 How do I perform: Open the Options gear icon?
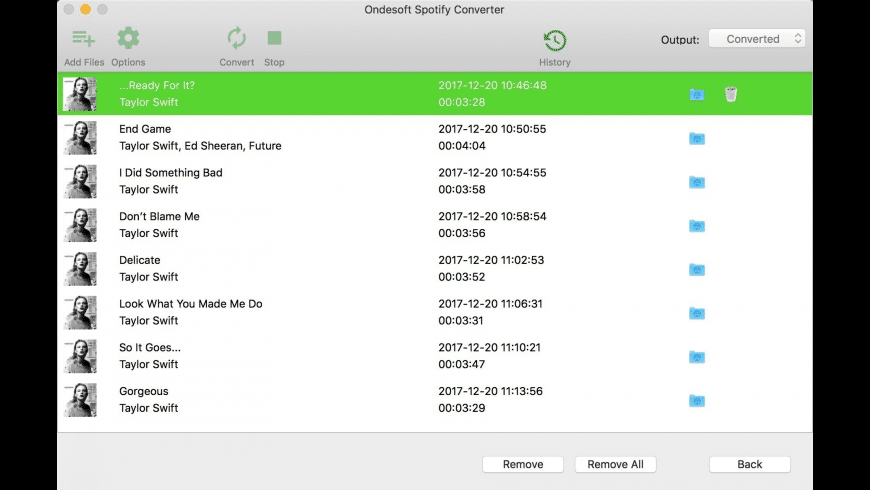[x=128, y=38]
